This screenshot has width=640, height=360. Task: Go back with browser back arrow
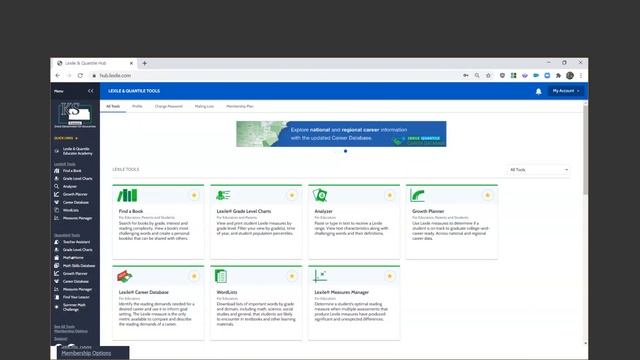(x=58, y=76)
